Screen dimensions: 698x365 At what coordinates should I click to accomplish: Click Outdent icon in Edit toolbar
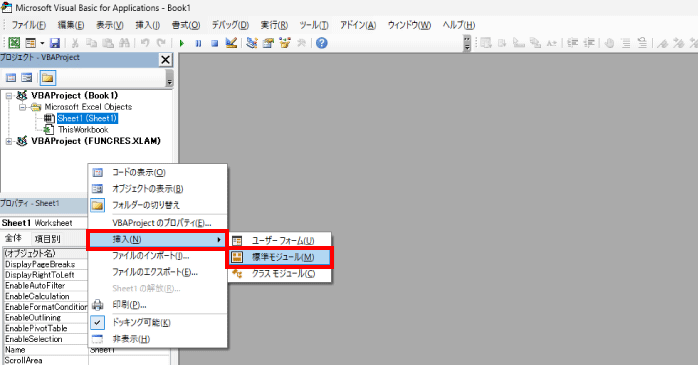click(589, 43)
